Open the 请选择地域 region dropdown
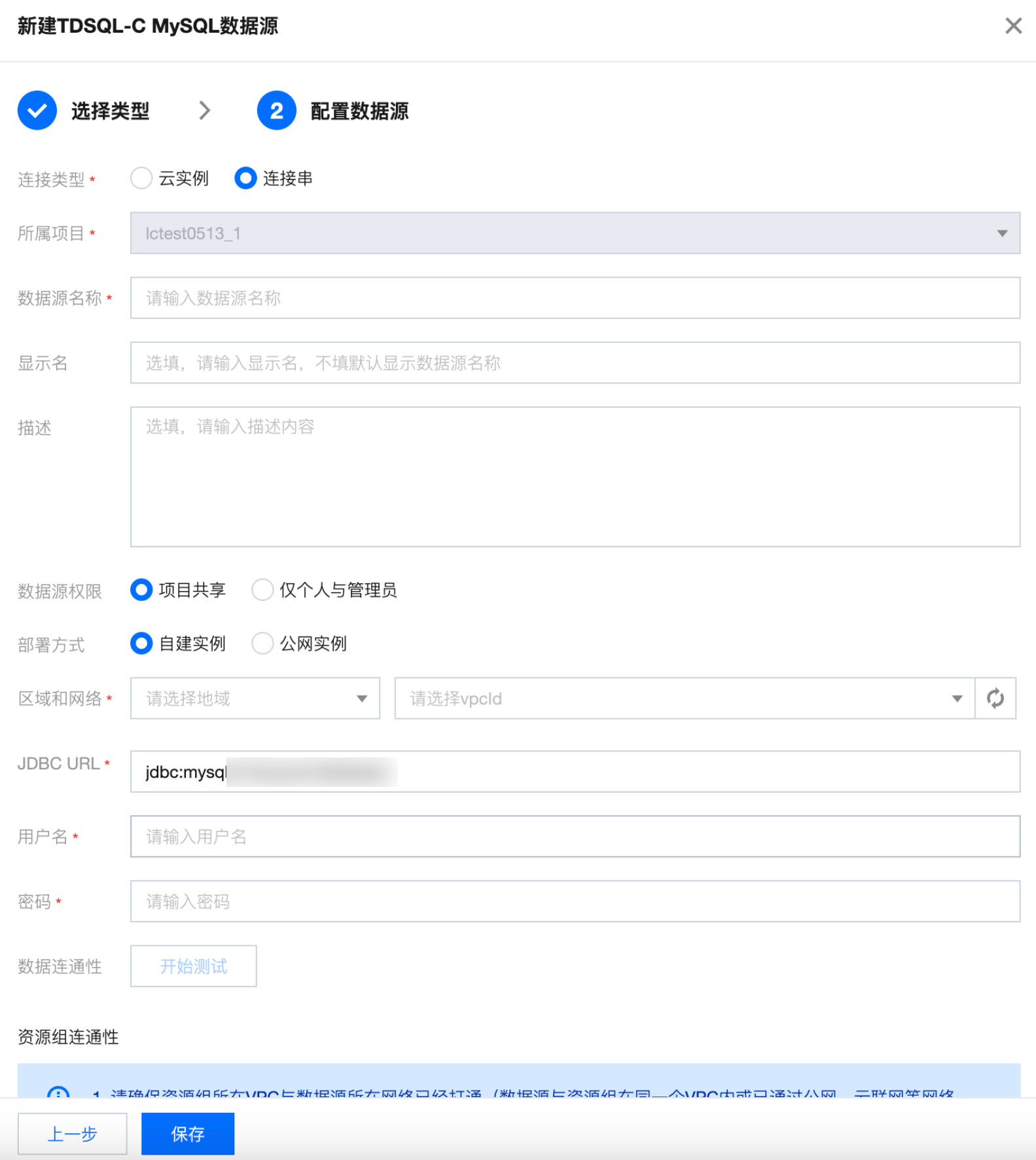This screenshot has width=1036, height=1160. (x=255, y=698)
